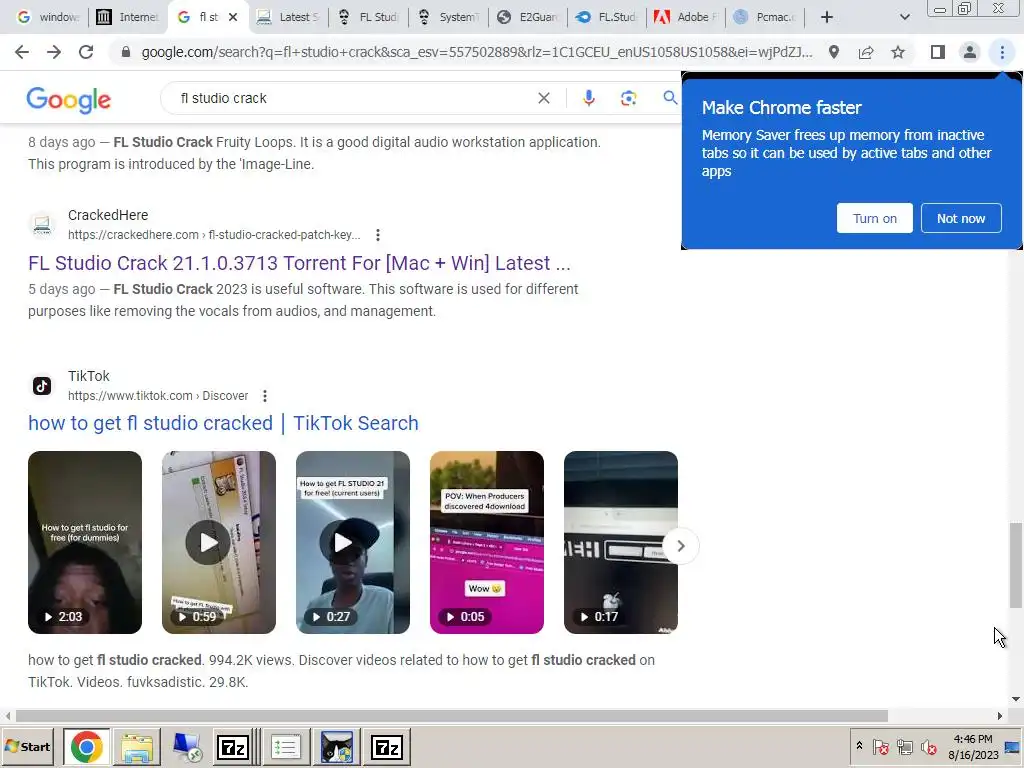Switch to the Pcmac tab
The width and height of the screenshot is (1024, 768).
766,17
